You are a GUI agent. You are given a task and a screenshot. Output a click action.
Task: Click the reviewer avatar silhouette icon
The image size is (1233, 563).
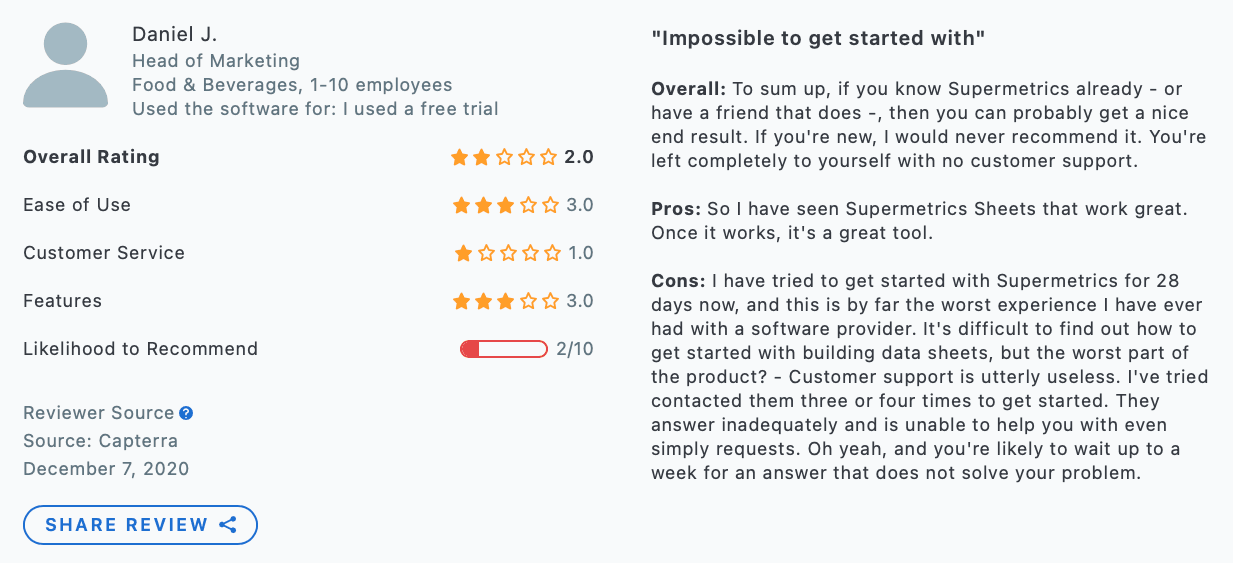click(x=65, y=66)
